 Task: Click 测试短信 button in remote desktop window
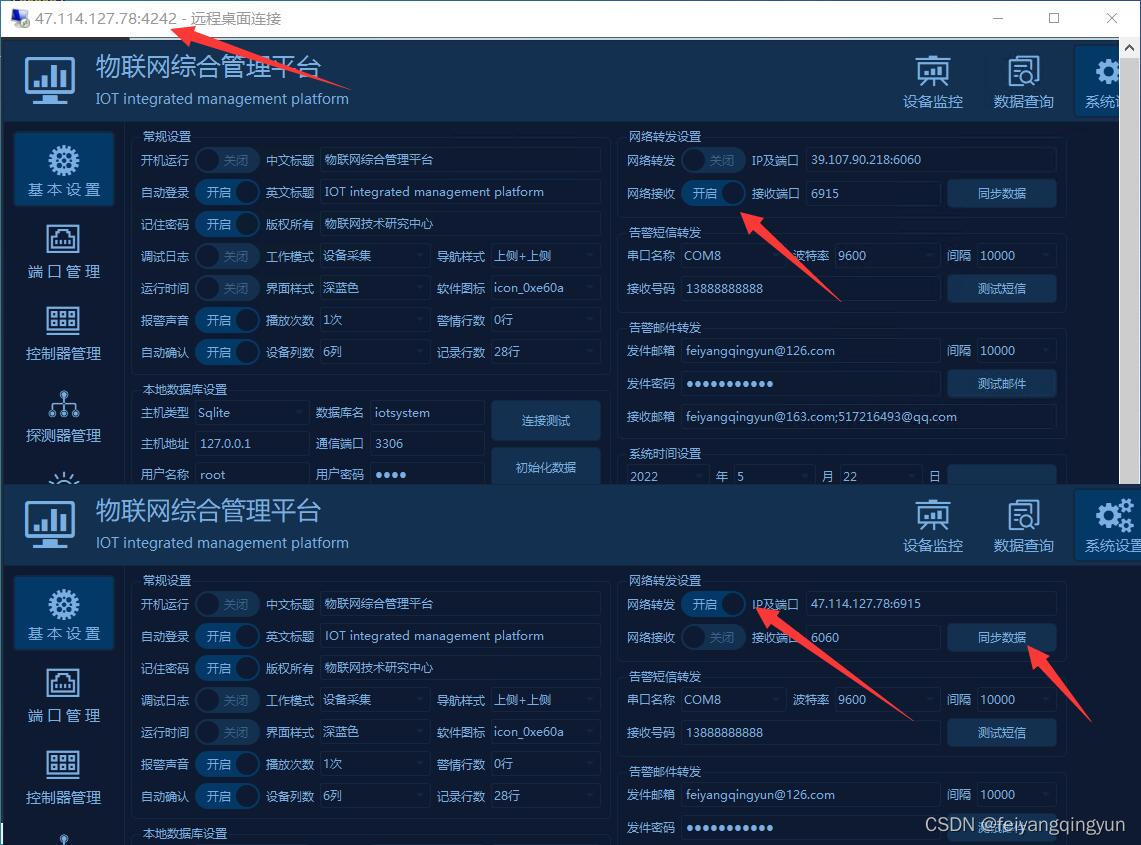[1001, 289]
